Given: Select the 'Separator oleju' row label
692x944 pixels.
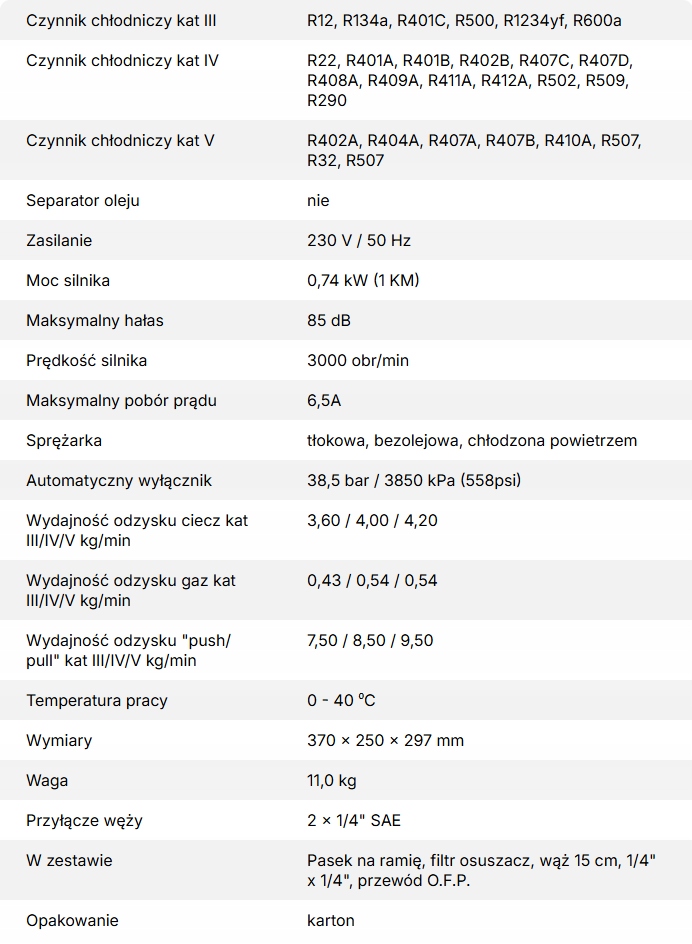Looking at the screenshot, I should click(83, 200).
